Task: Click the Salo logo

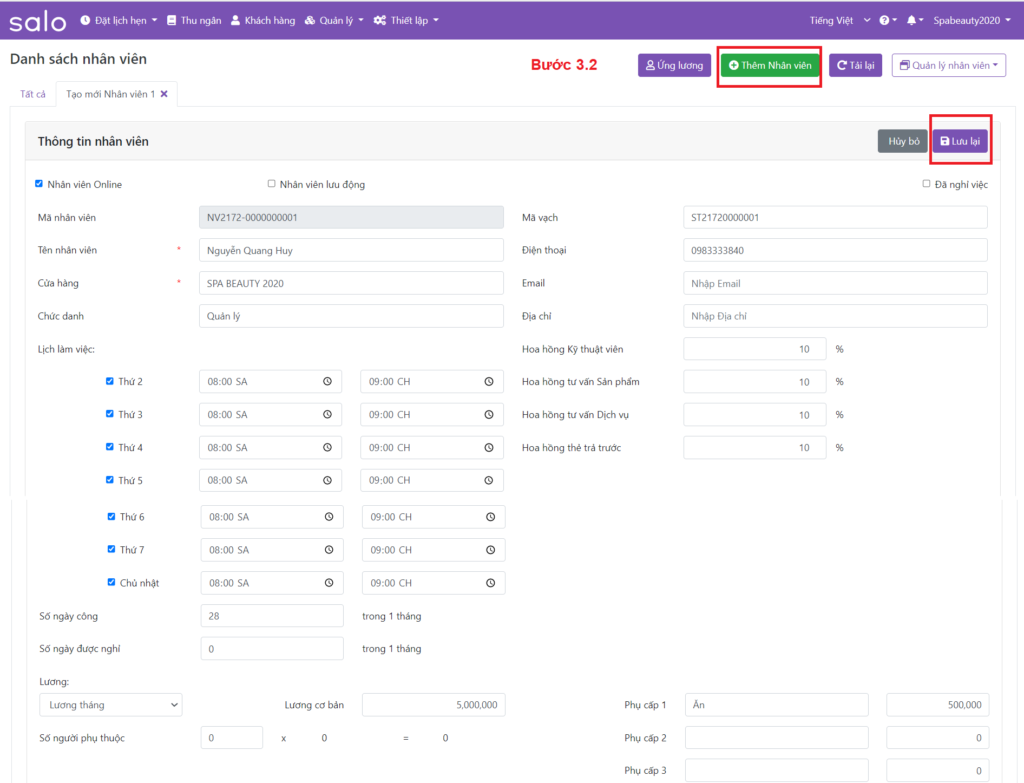Action: 38,20
